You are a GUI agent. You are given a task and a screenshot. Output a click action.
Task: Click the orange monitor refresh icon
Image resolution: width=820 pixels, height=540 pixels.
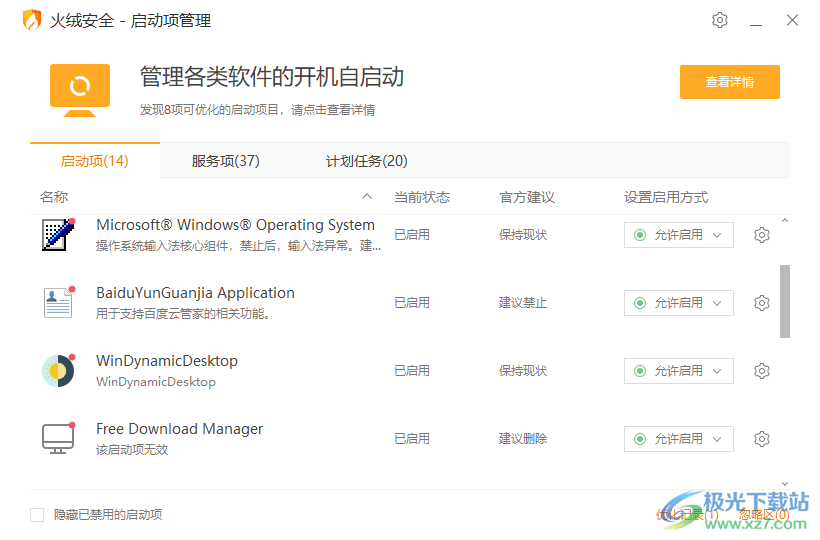point(79,90)
